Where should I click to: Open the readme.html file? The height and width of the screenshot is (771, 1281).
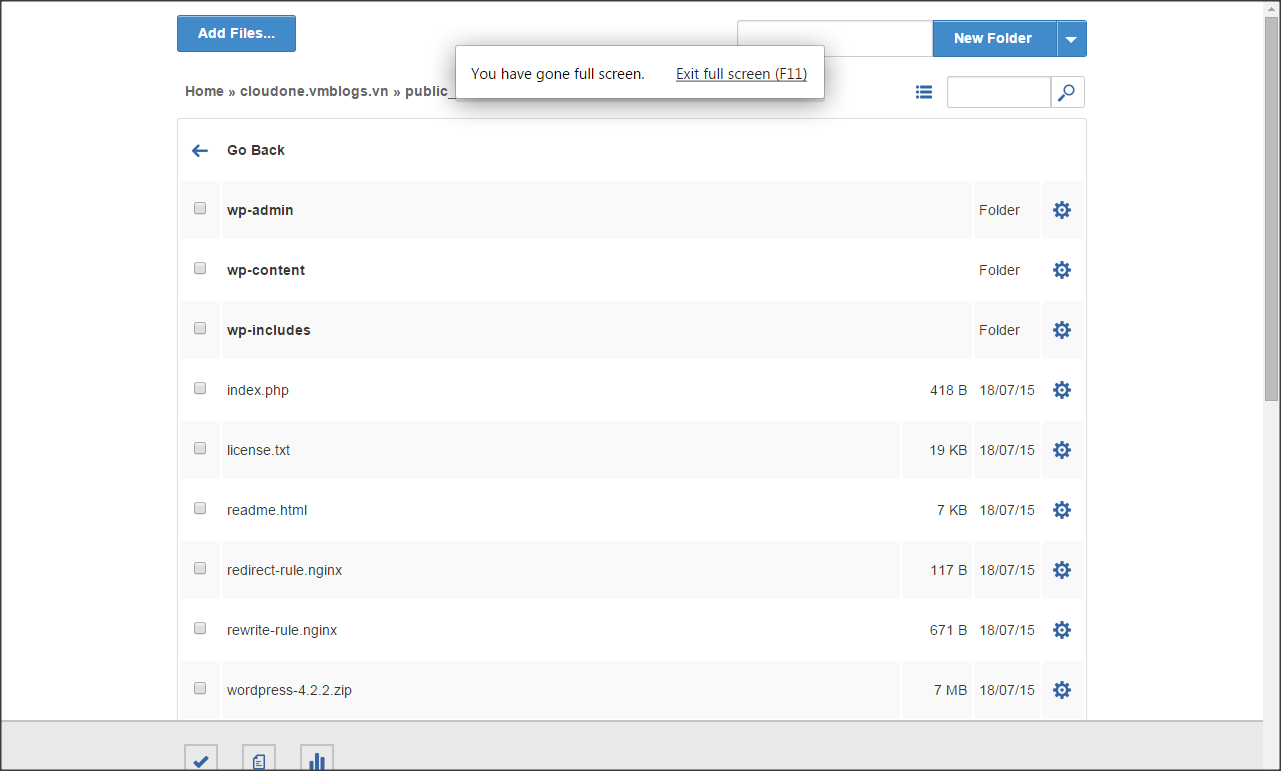click(x=267, y=510)
